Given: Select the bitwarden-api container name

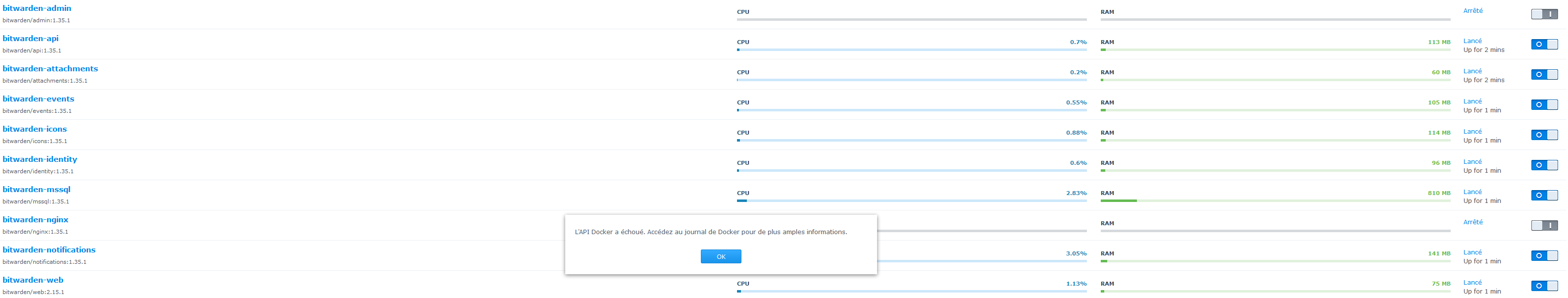Looking at the screenshot, I should (x=30, y=38).
